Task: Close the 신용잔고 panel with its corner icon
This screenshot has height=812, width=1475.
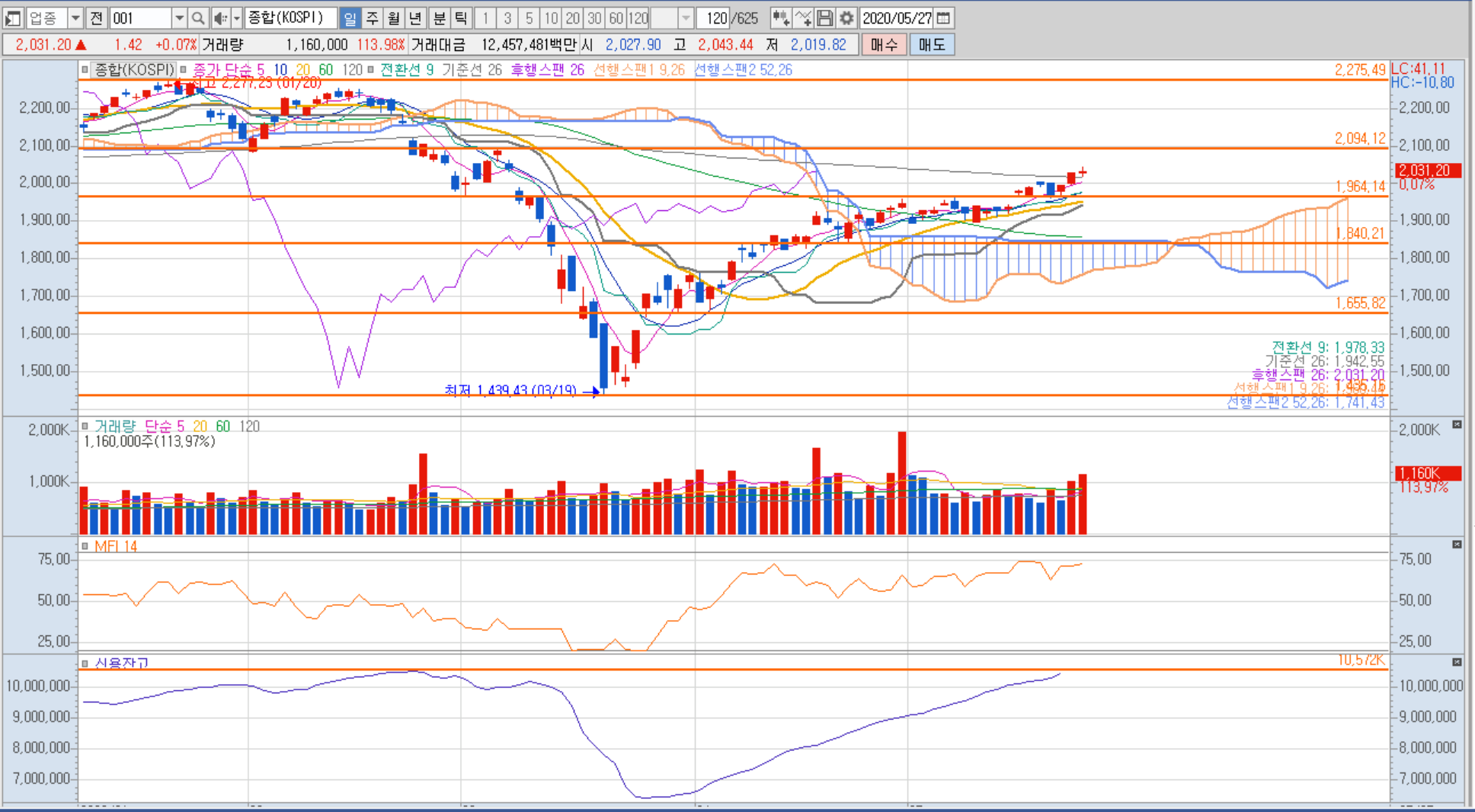Action: pos(1457,663)
